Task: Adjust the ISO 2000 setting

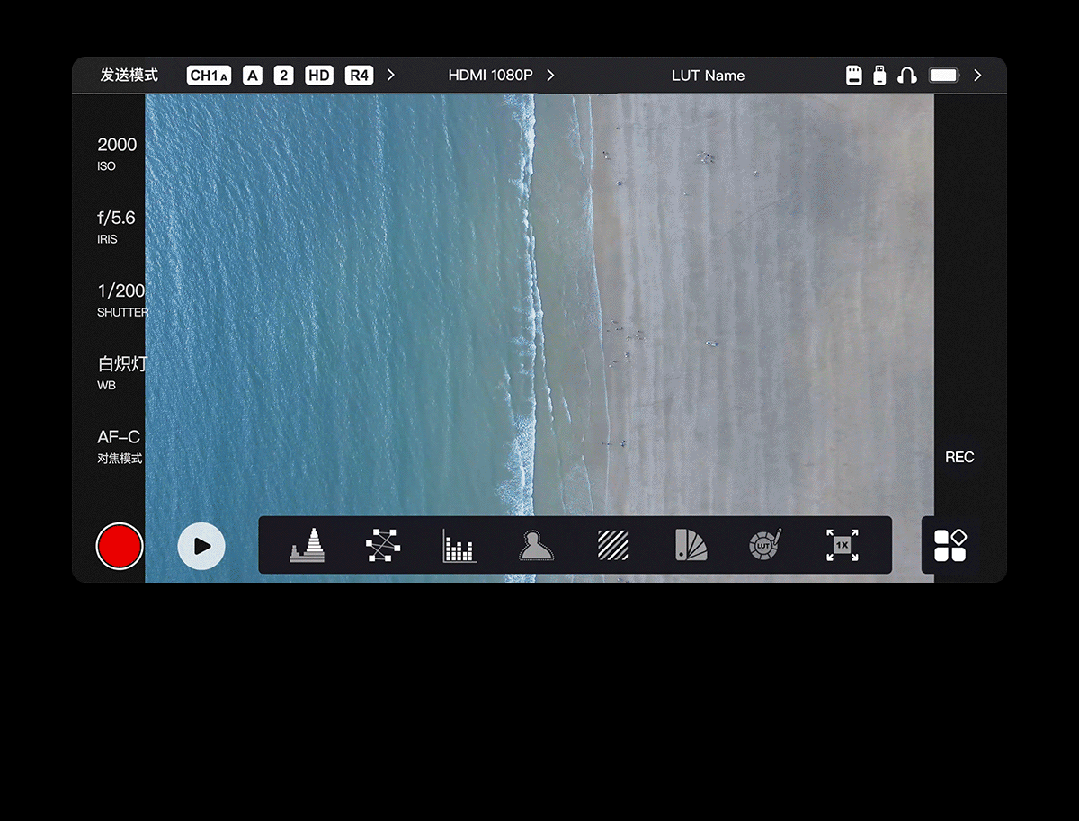Action: click(x=117, y=153)
